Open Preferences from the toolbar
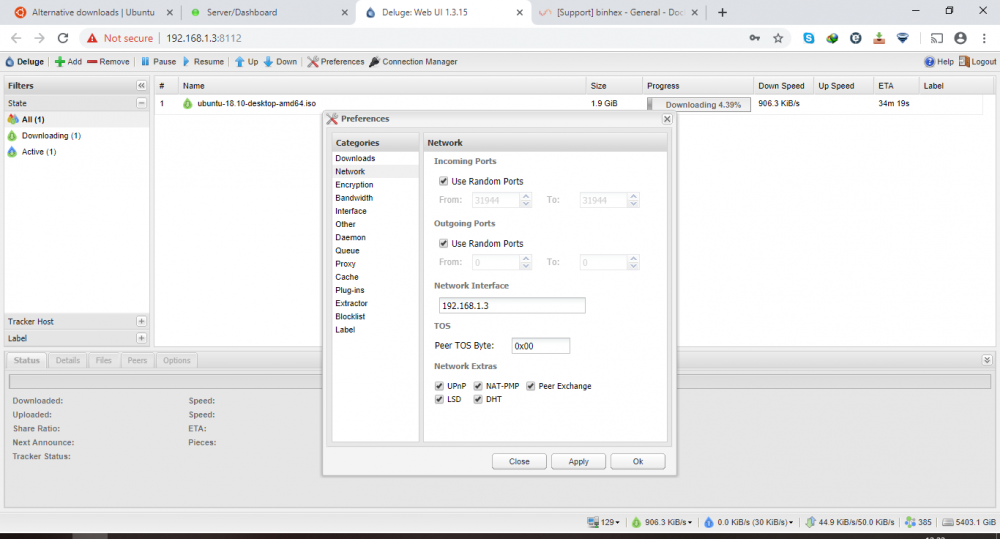1000x539 pixels. click(x=335, y=62)
